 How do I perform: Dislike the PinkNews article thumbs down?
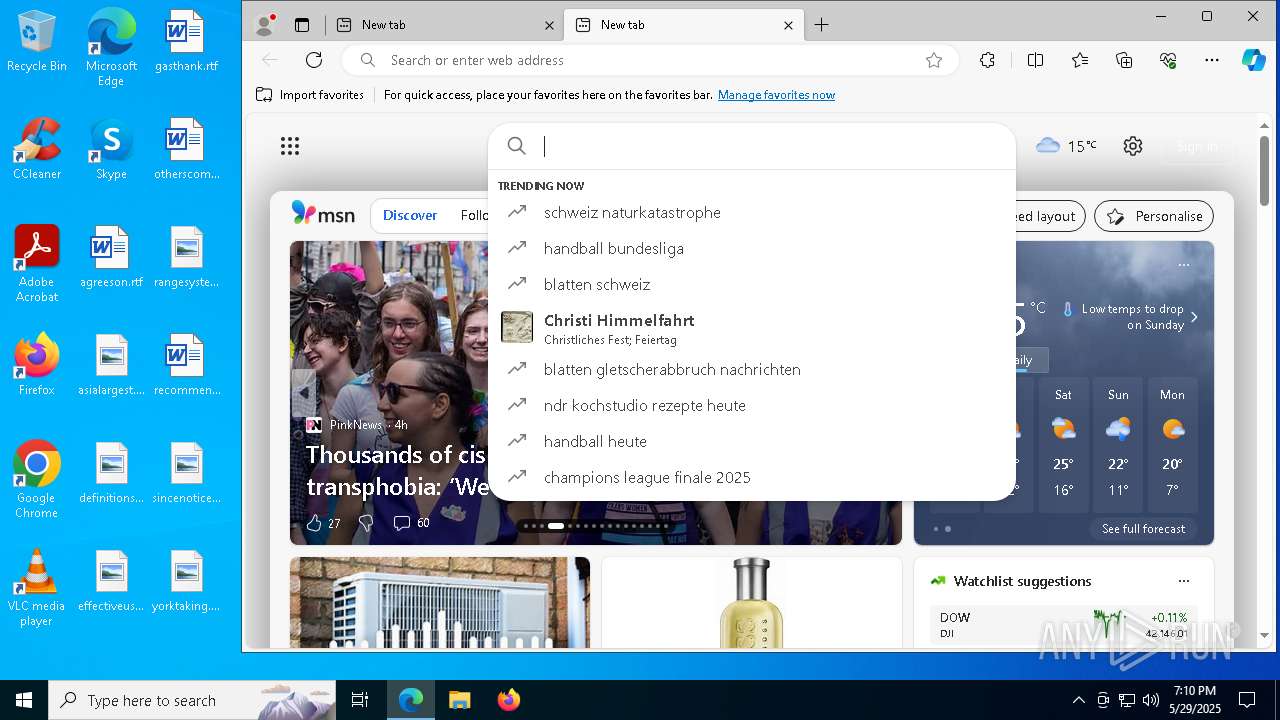[366, 523]
